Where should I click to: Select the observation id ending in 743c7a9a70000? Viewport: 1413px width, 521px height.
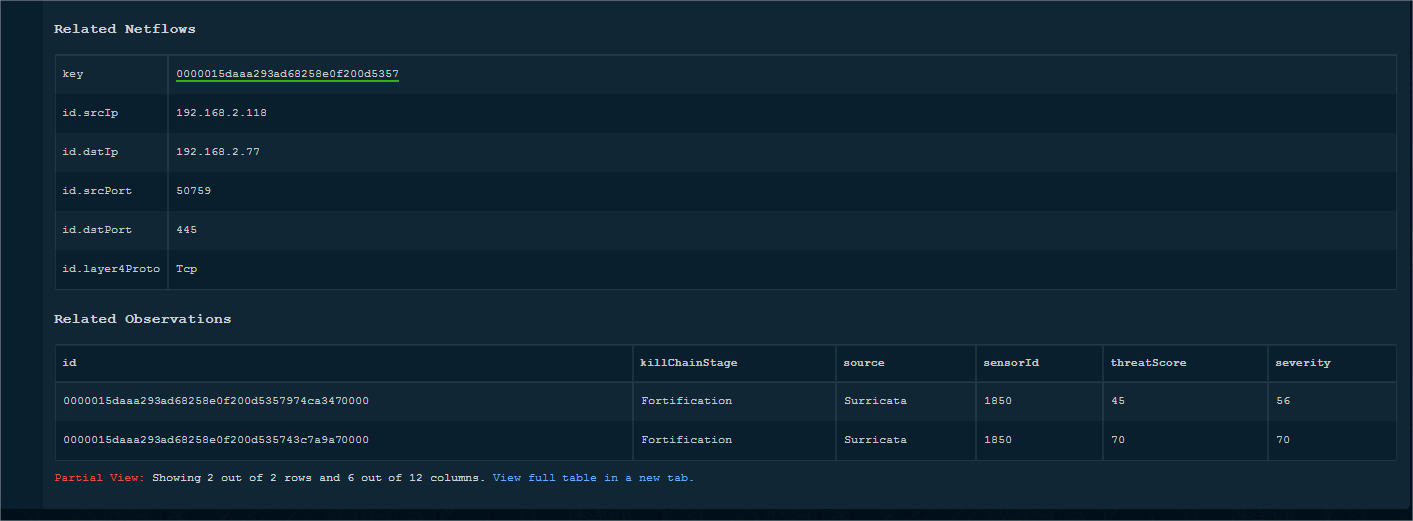coord(216,440)
